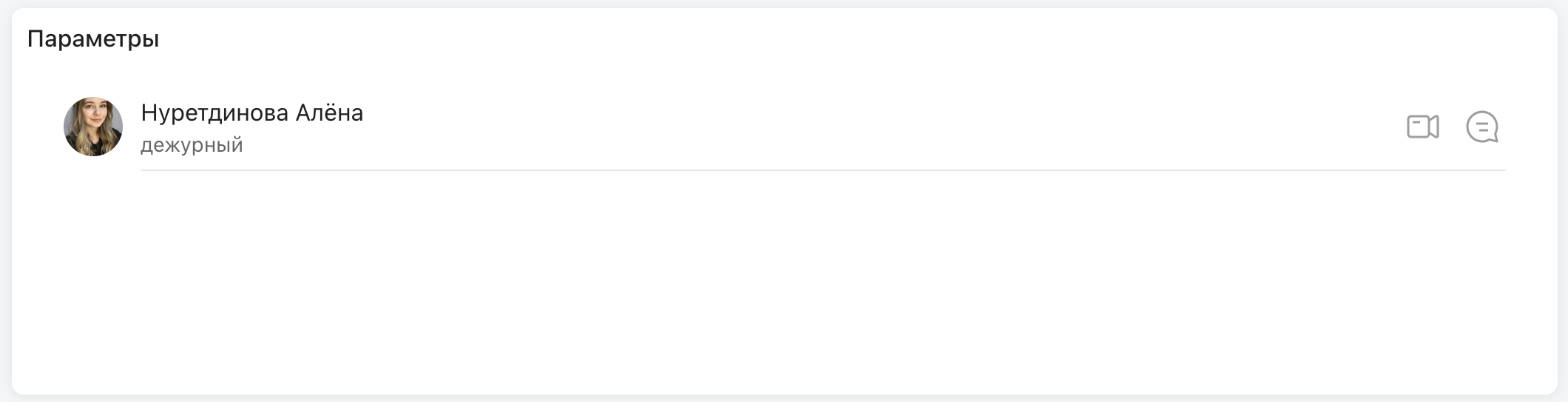Choose the user photo thumbnail

[93, 127]
